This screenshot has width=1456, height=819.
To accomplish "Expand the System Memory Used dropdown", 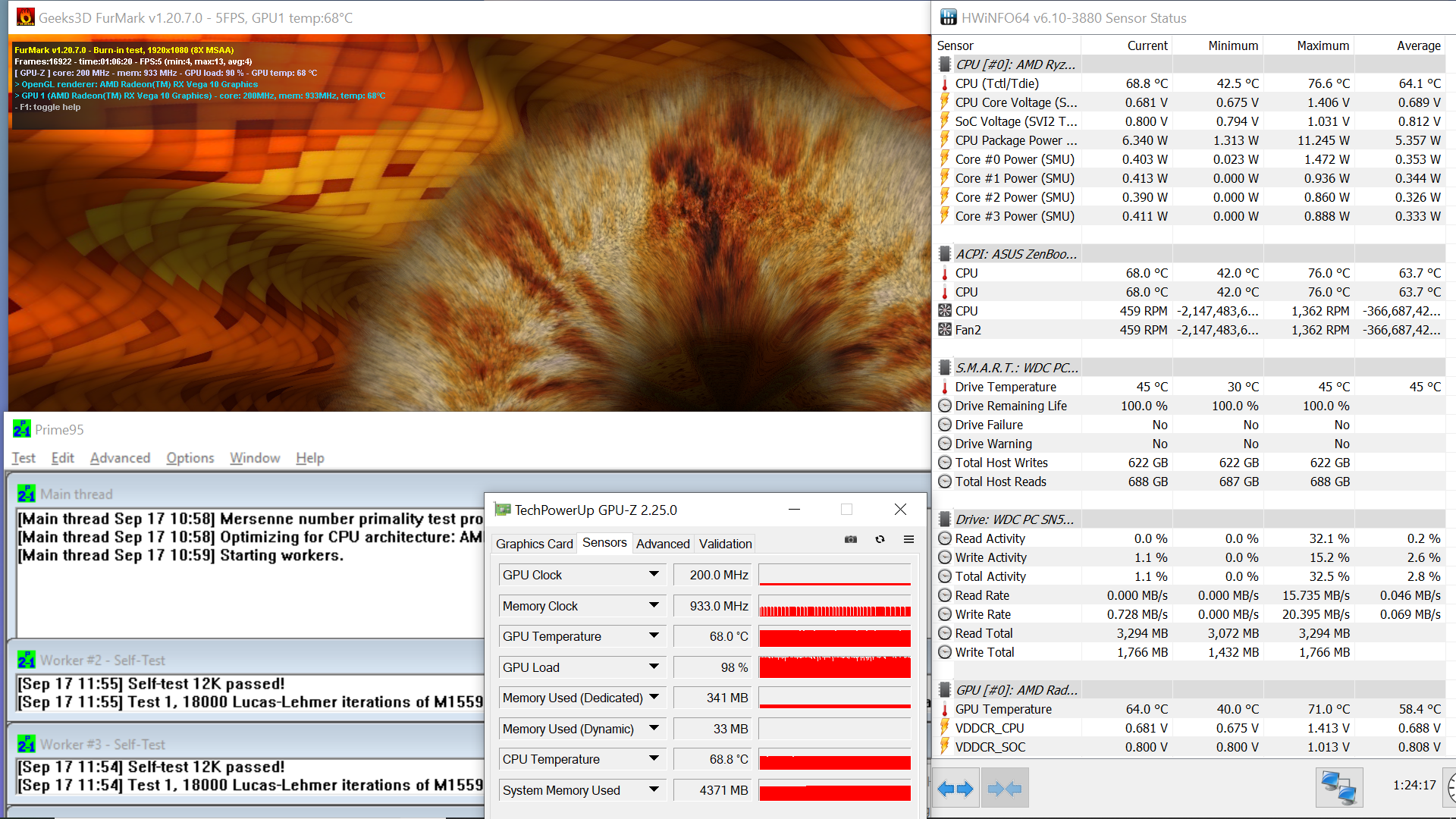I will 654,789.
